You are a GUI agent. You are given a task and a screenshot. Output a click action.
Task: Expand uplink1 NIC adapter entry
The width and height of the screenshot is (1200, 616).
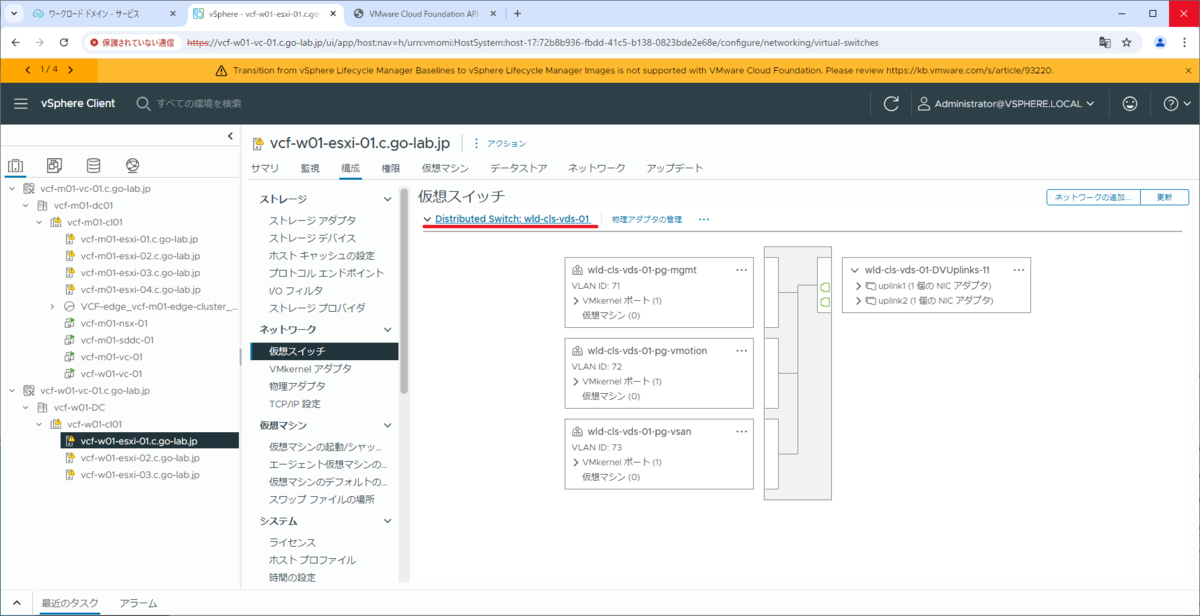858,286
